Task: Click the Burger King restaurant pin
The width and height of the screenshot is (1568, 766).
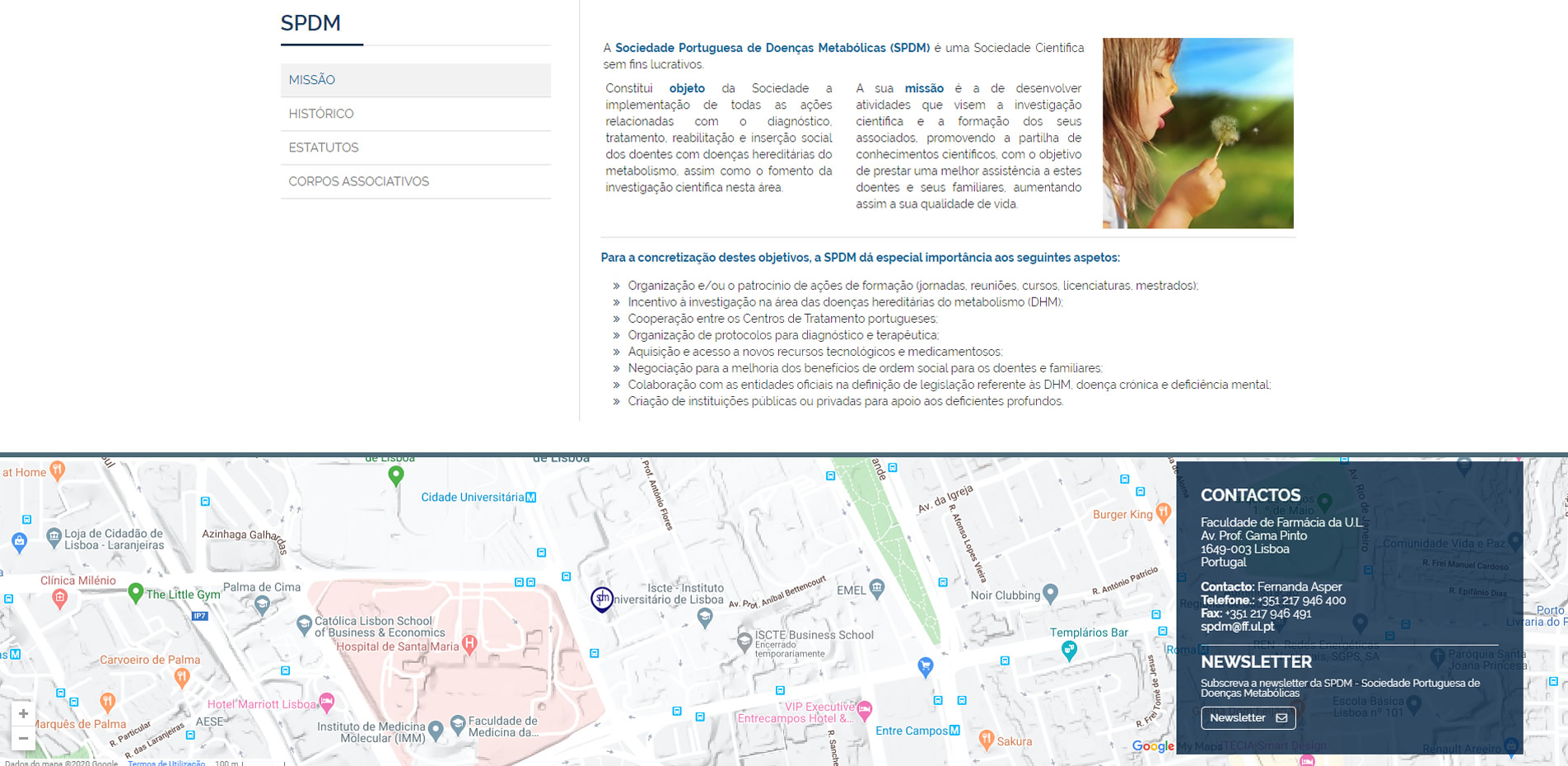Action: (1163, 513)
